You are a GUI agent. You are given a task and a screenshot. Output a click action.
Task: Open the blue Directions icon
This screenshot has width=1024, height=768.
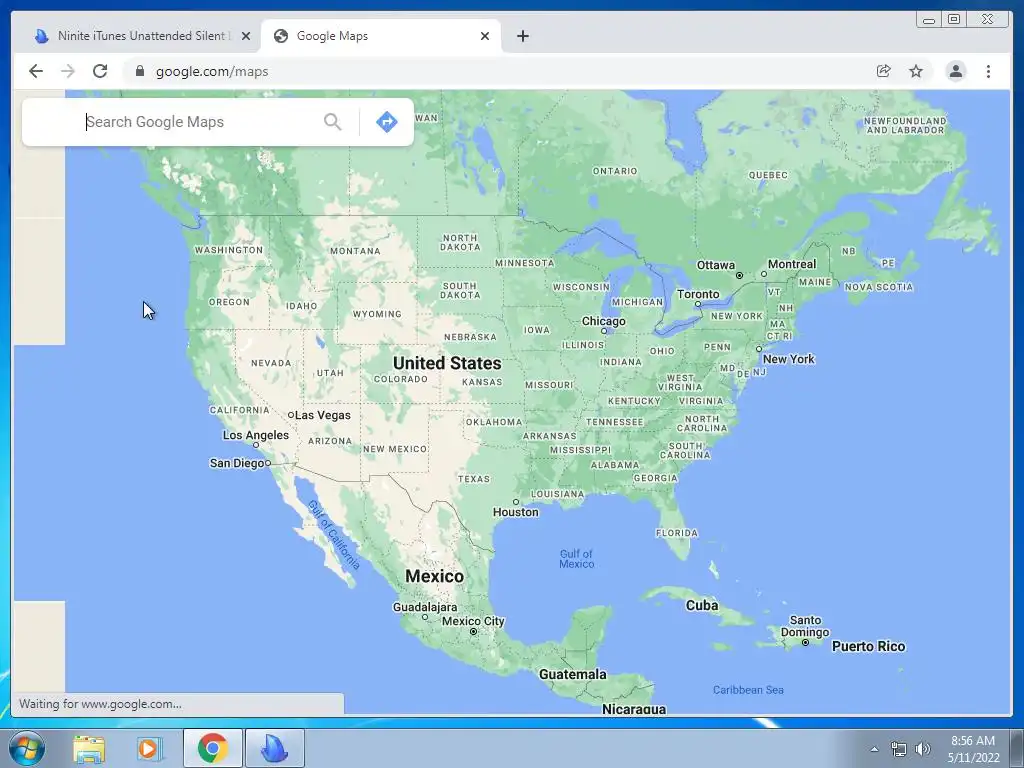click(387, 121)
